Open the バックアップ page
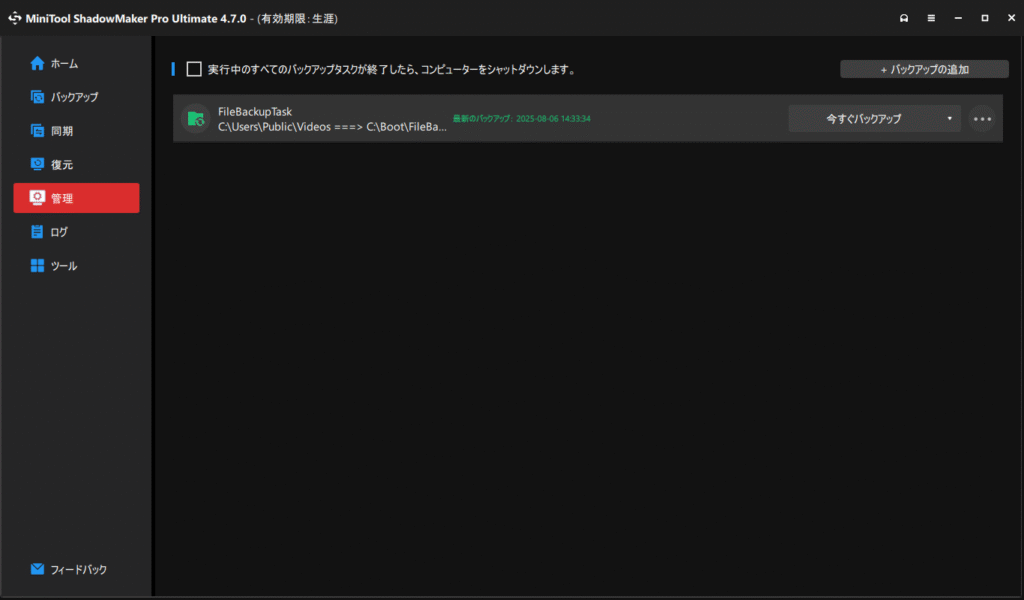1024x600 pixels. (76, 97)
